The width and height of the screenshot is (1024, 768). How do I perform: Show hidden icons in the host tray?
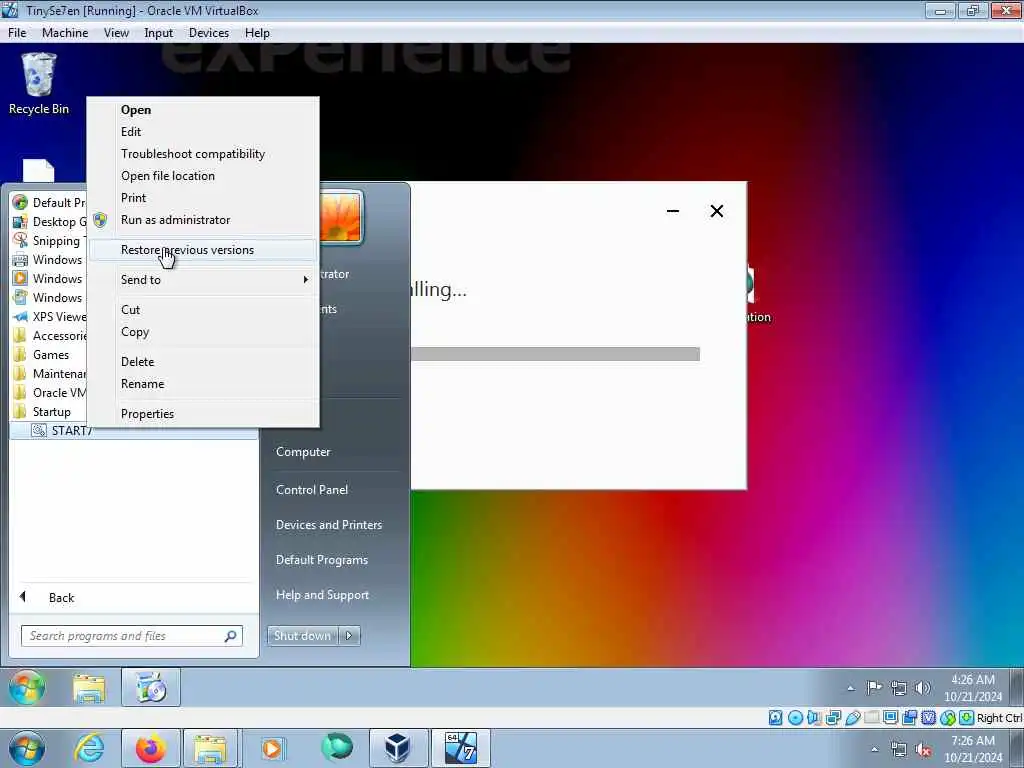click(x=874, y=749)
